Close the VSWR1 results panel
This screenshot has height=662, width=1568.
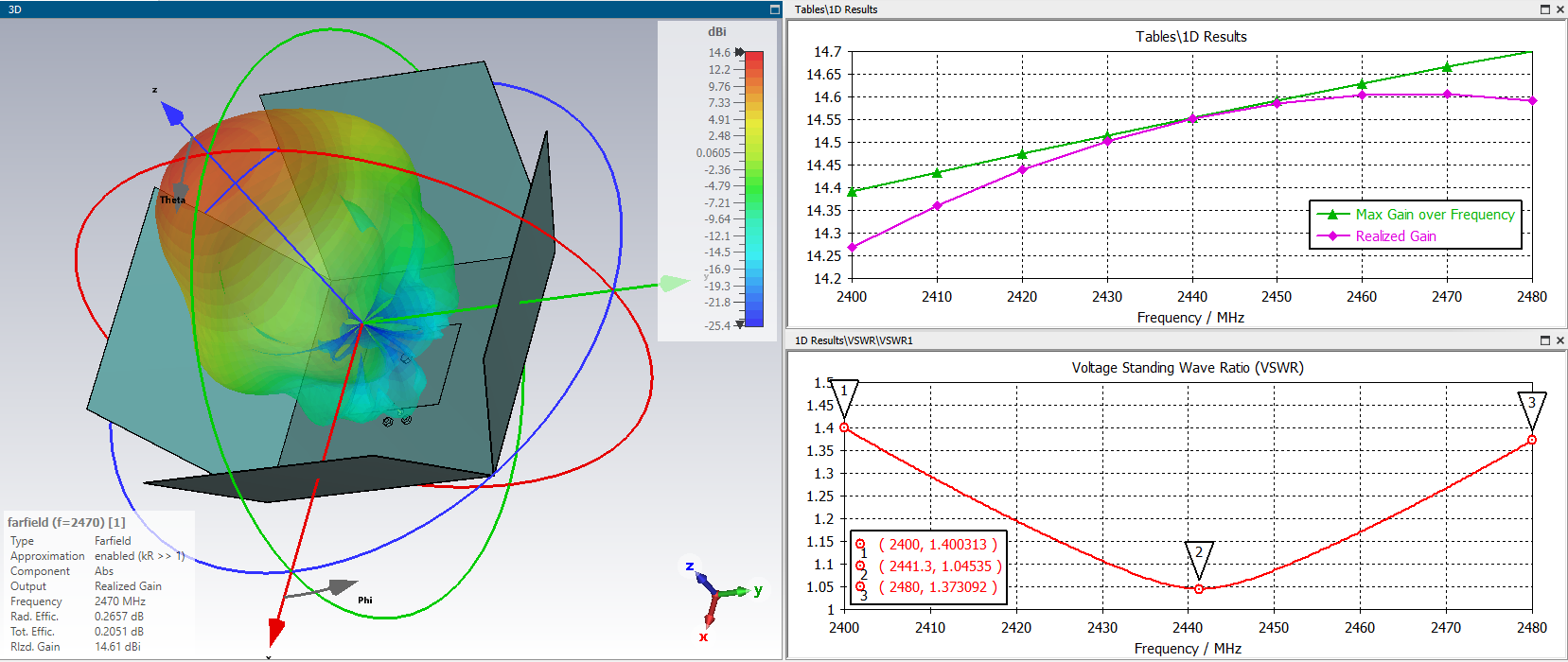(x=1559, y=340)
